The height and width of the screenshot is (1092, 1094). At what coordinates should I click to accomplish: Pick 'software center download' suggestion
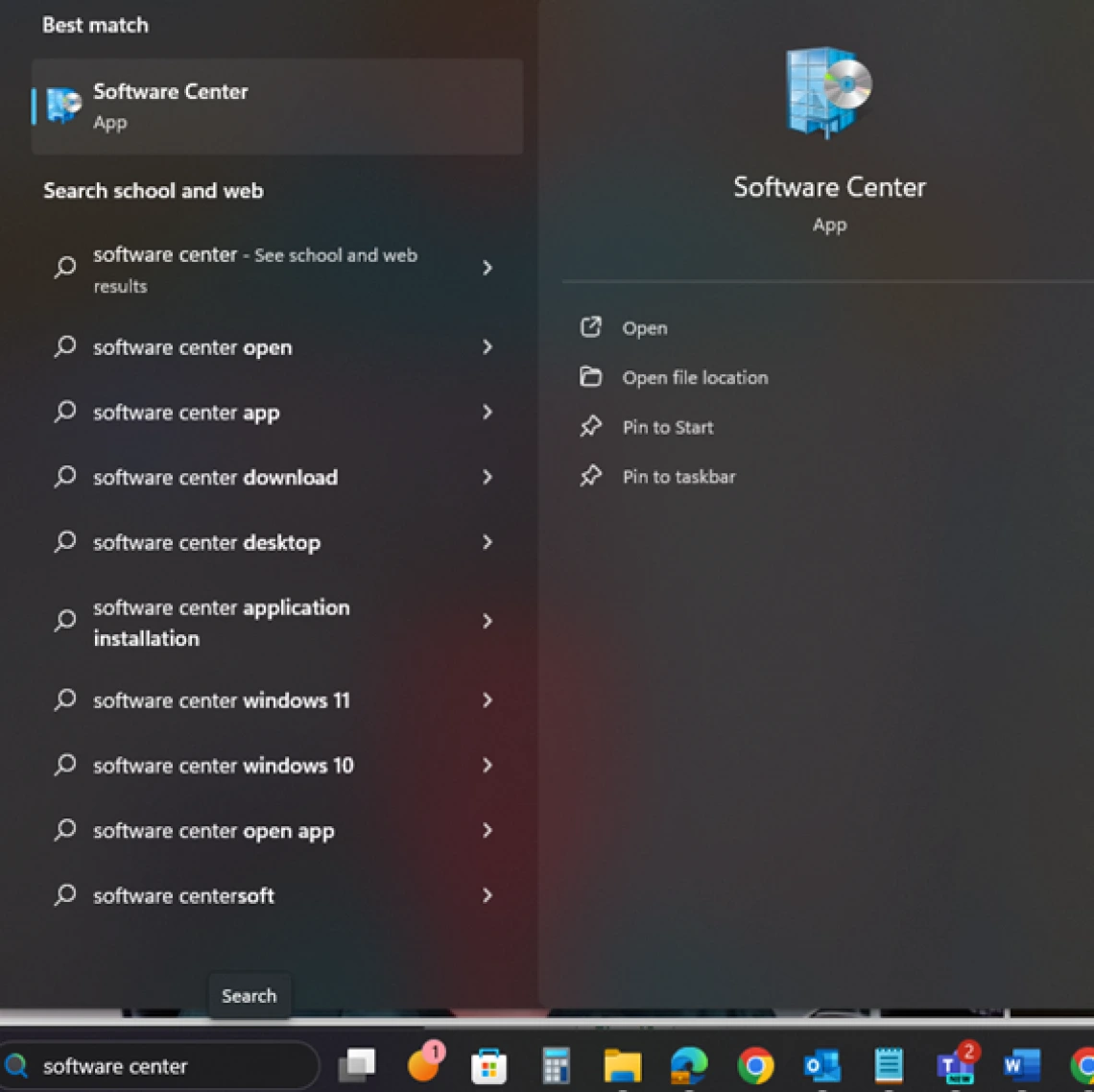click(x=277, y=477)
